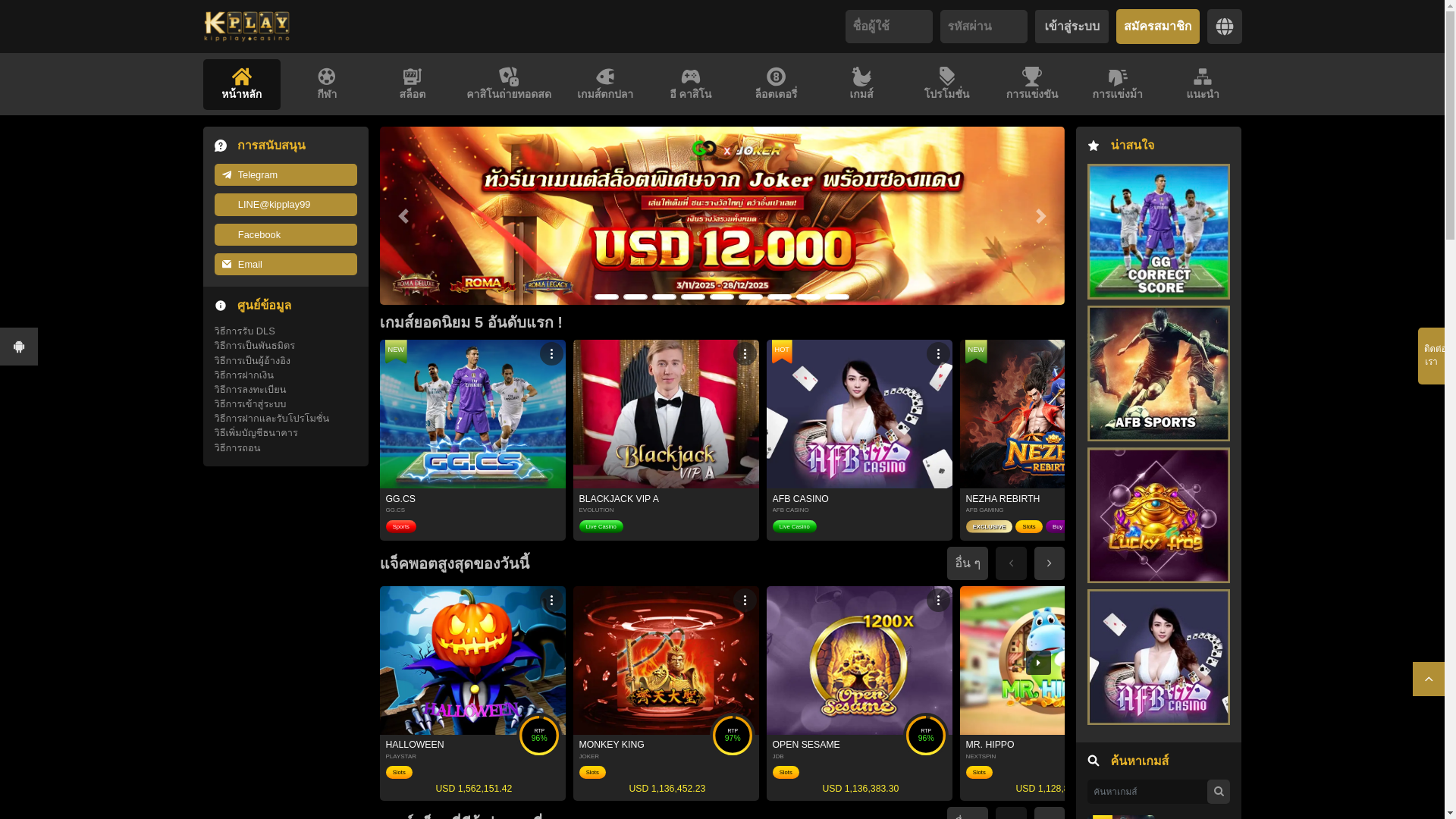Click the password input field

pos(984,27)
